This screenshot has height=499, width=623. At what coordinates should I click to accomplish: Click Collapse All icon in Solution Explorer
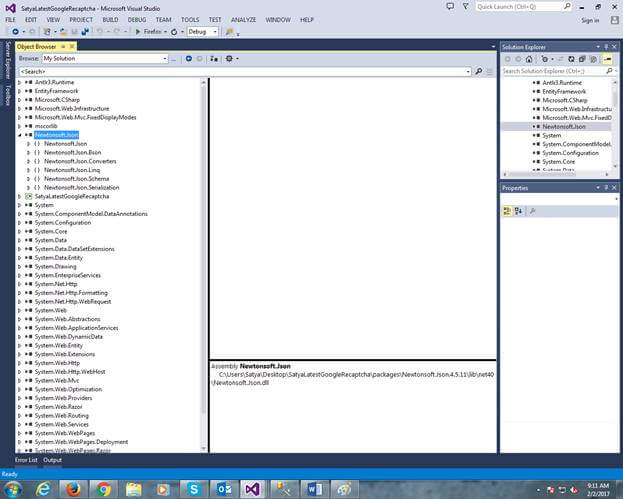point(582,59)
